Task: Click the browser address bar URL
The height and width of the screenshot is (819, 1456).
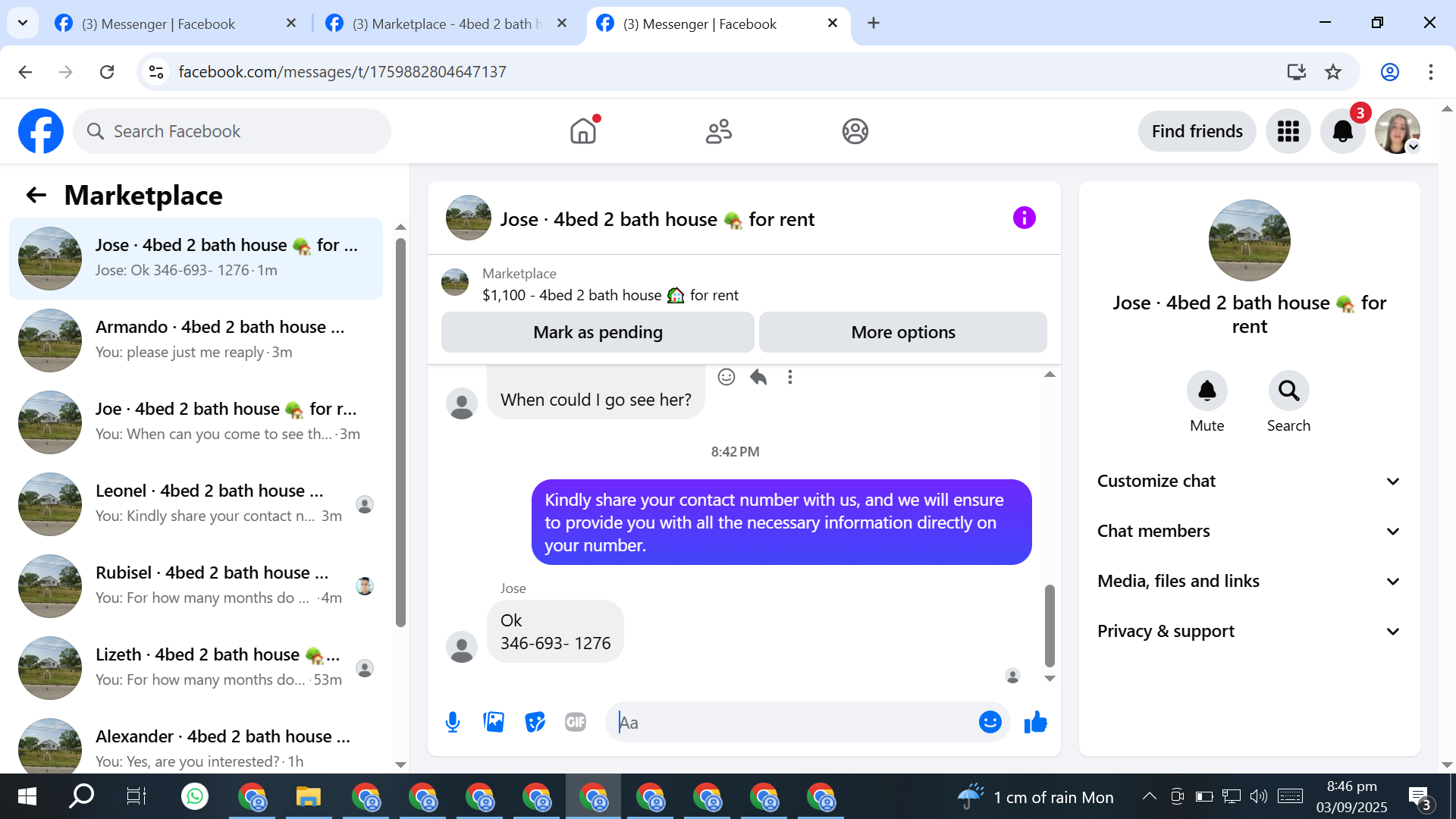Action: 342,72
